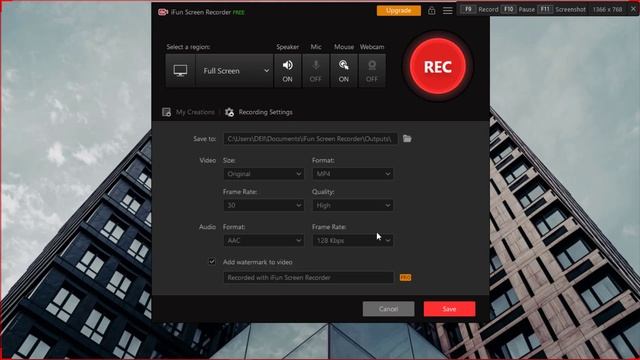Viewport: 640px width, 360px height.
Task: Open the Quality dropdown showing High
Action: [353, 205]
